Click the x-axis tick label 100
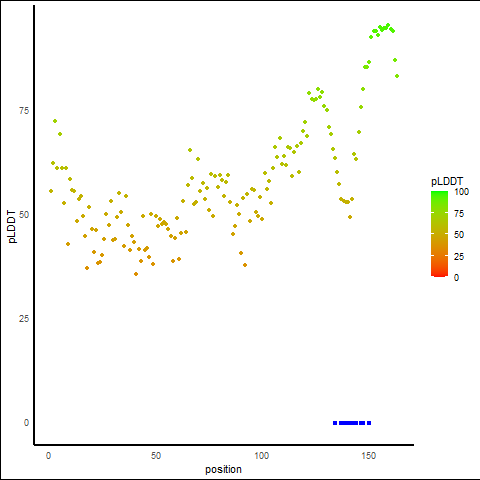 [x=262, y=455]
